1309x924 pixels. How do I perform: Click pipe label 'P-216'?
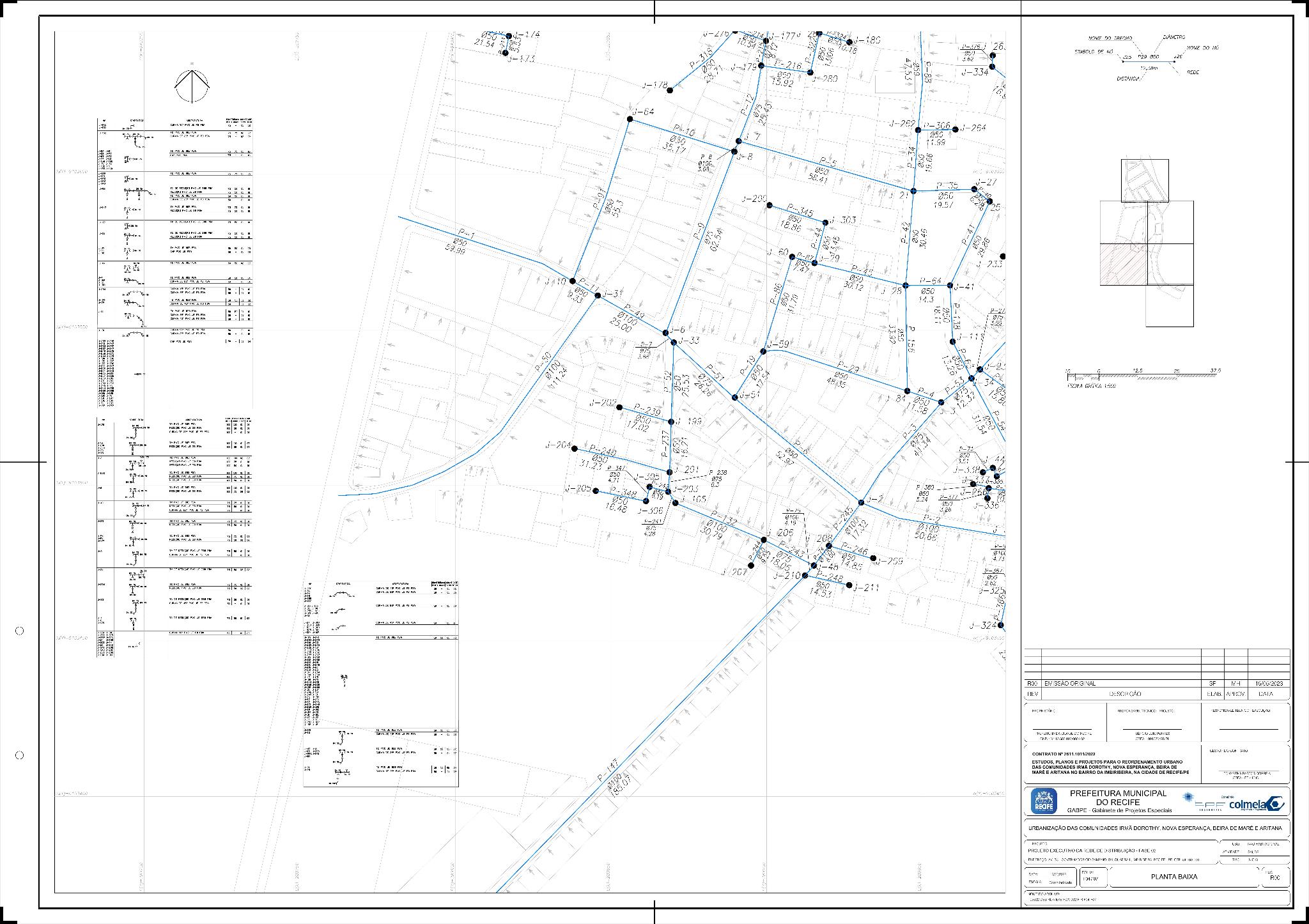(788, 65)
